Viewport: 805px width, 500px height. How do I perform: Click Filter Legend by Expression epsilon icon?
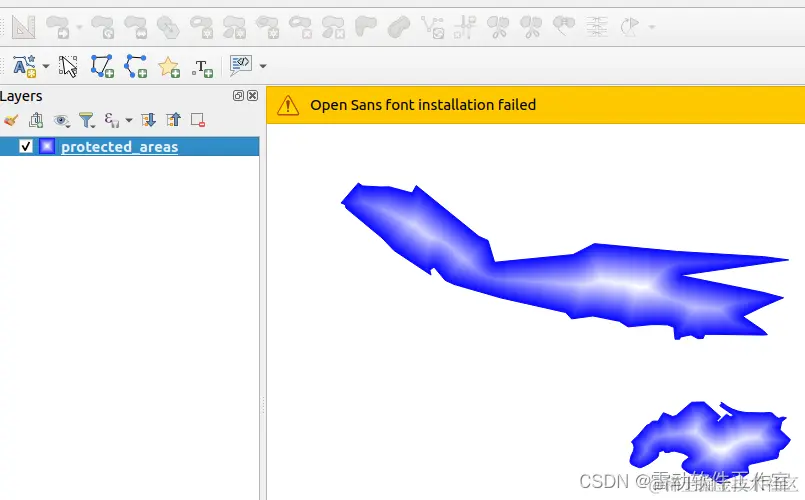[x=111, y=120]
